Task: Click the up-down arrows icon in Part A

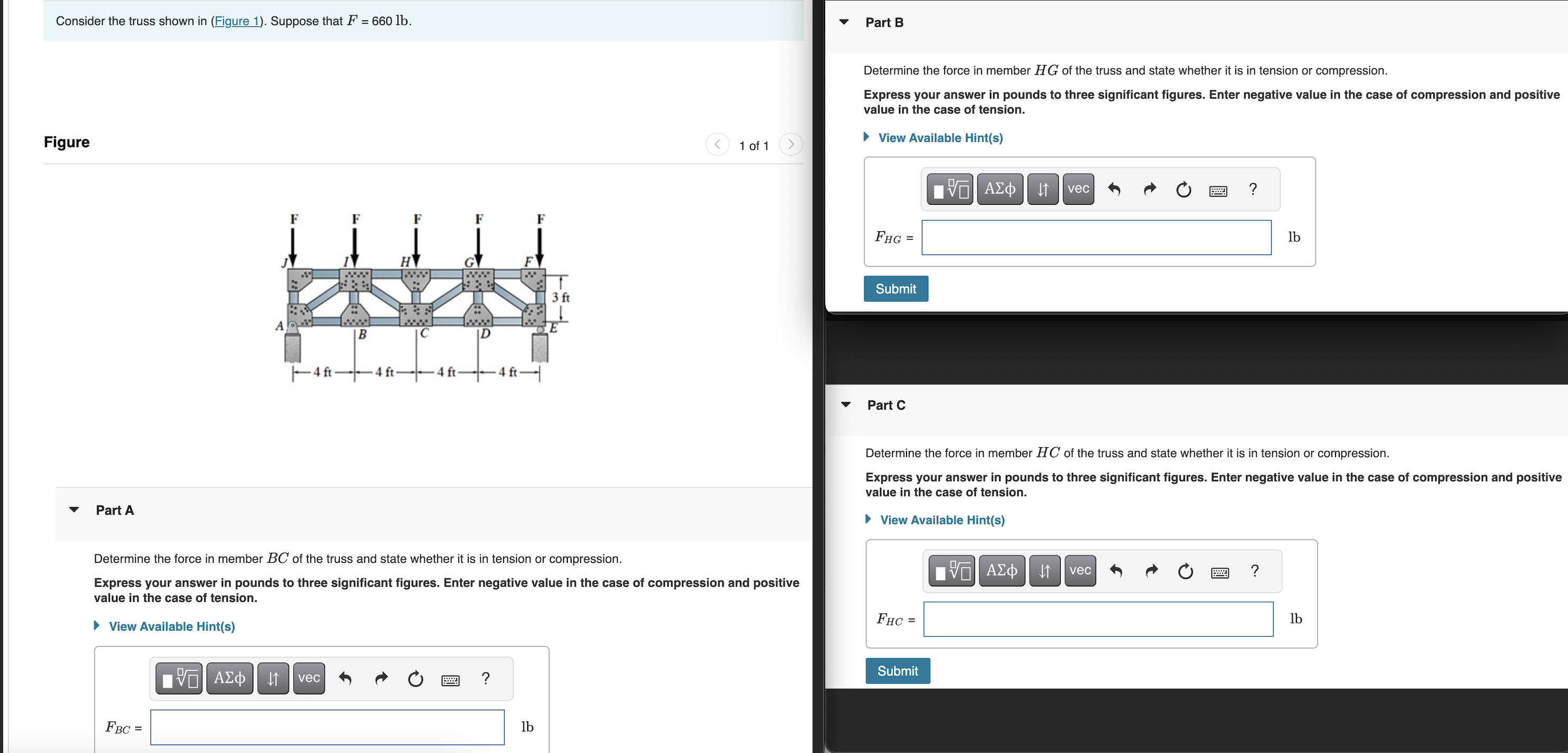Action: click(272, 677)
